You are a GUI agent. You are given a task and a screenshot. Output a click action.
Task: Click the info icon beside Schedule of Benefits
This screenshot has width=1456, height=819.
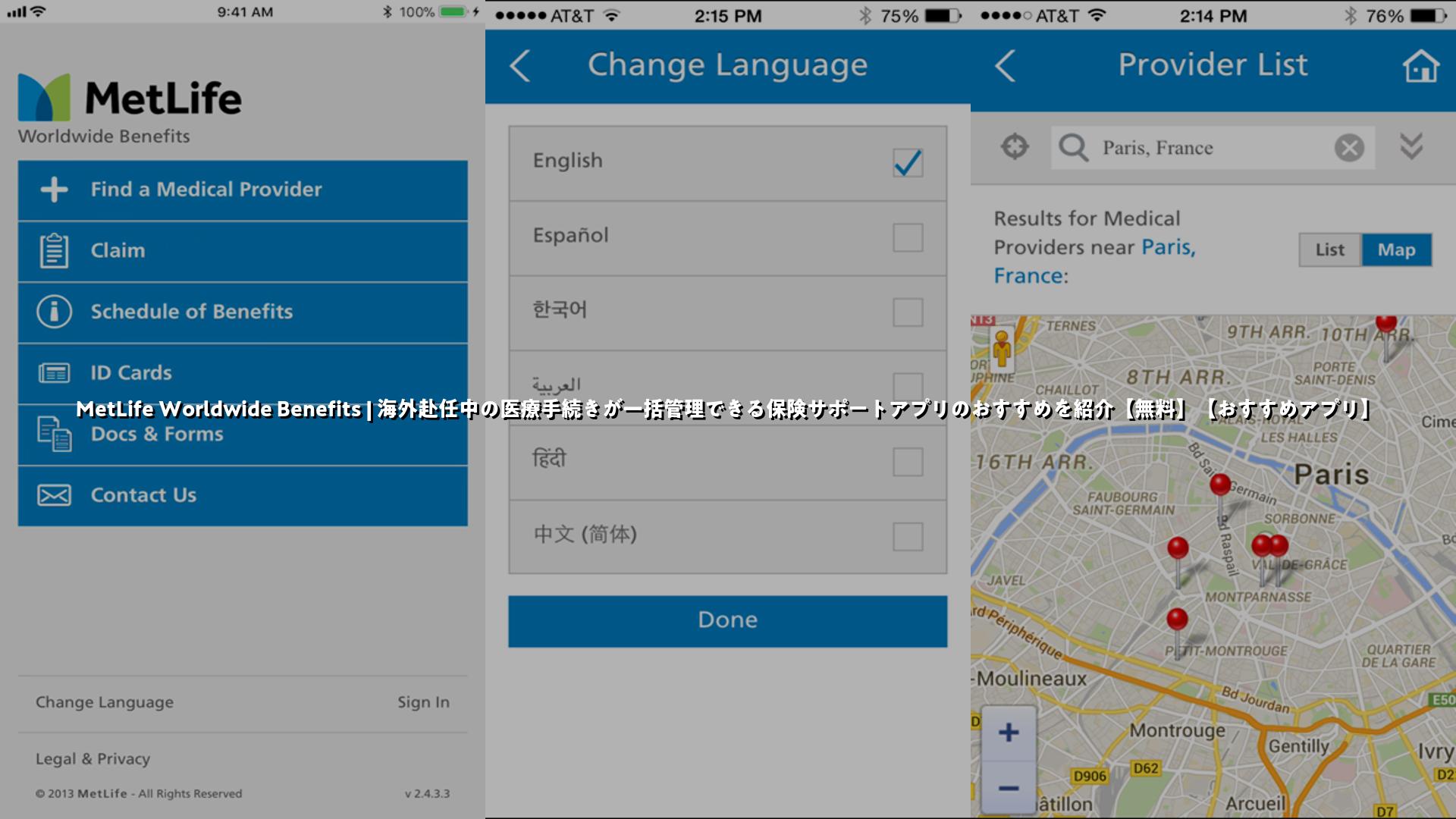coord(54,312)
